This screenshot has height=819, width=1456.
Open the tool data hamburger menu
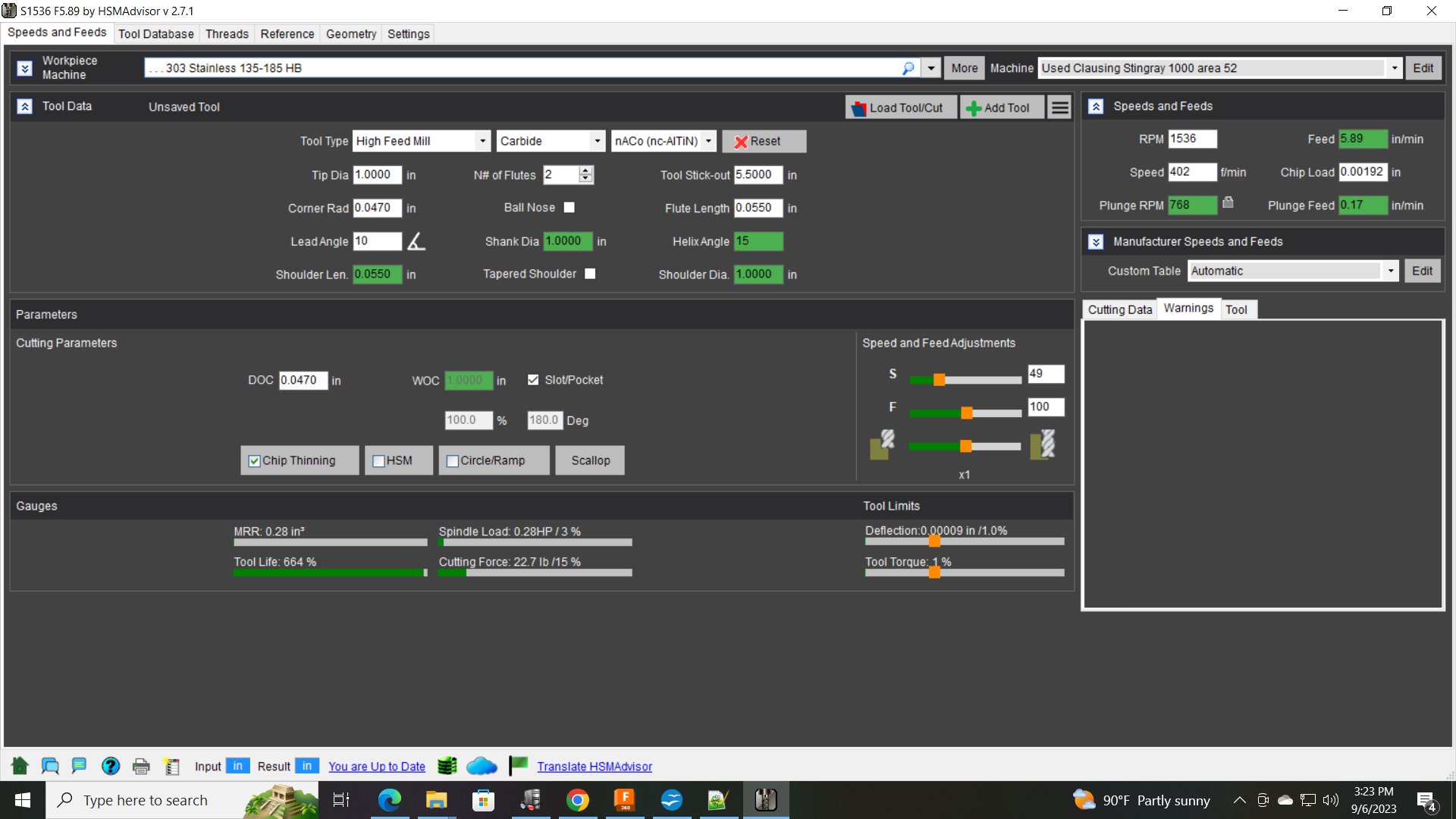pos(1060,108)
